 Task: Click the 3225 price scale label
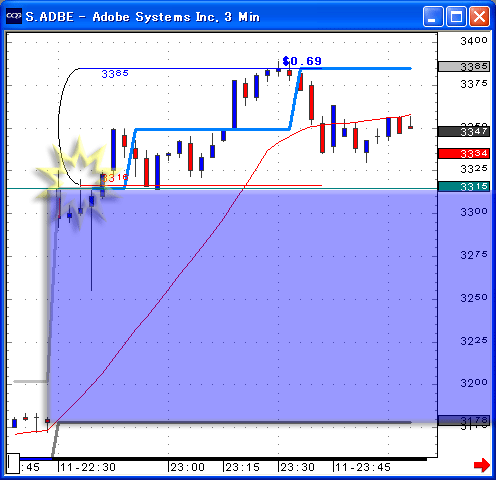click(474, 341)
